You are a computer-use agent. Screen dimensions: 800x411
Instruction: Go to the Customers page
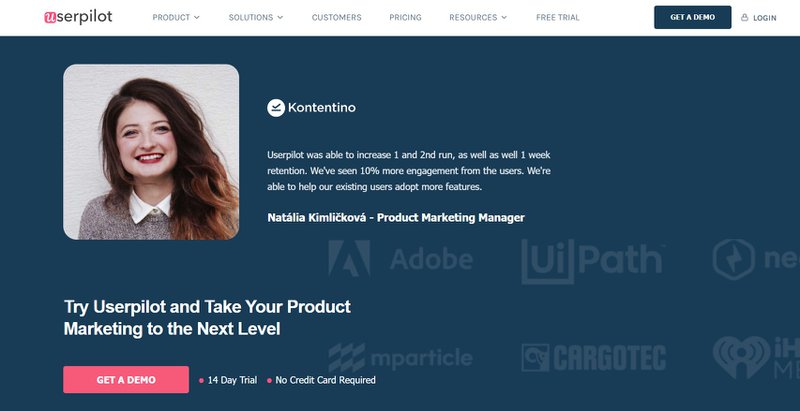[x=337, y=18]
